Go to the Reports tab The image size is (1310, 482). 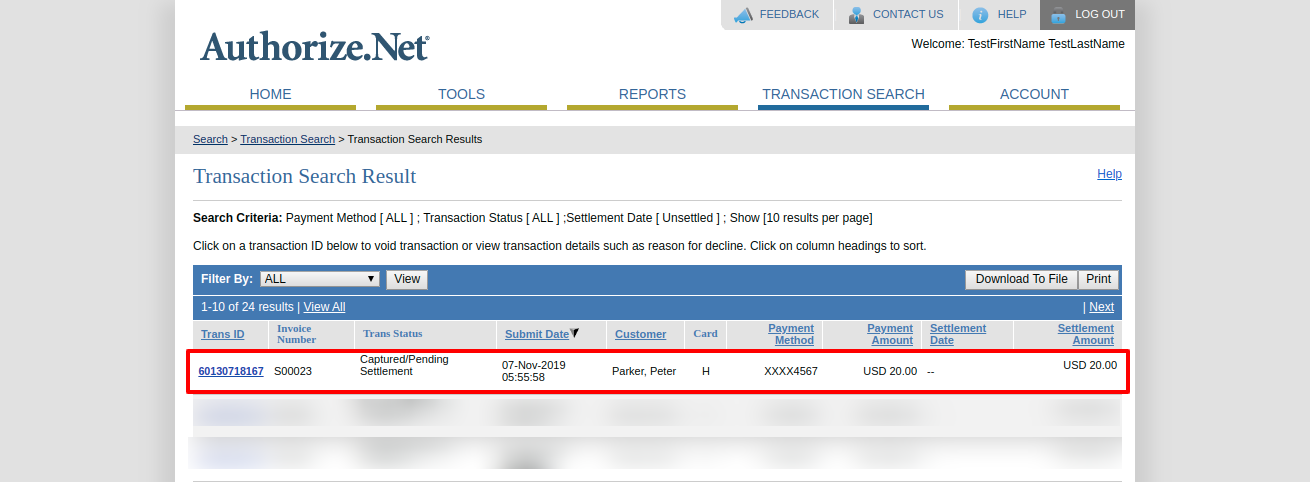tap(652, 94)
